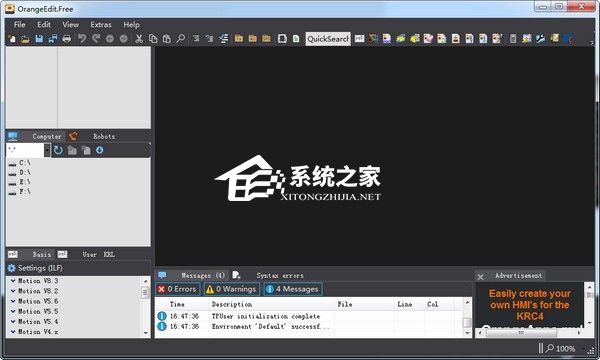
Task: Click the Settings (ILF) gear icon
Action: tap(12, 268)
